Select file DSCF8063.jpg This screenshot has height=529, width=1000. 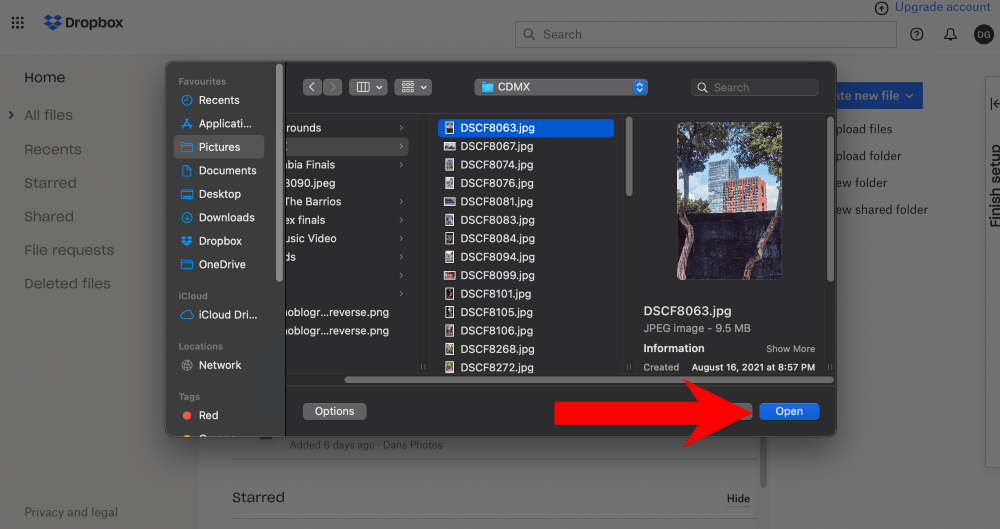pos(526,128)
